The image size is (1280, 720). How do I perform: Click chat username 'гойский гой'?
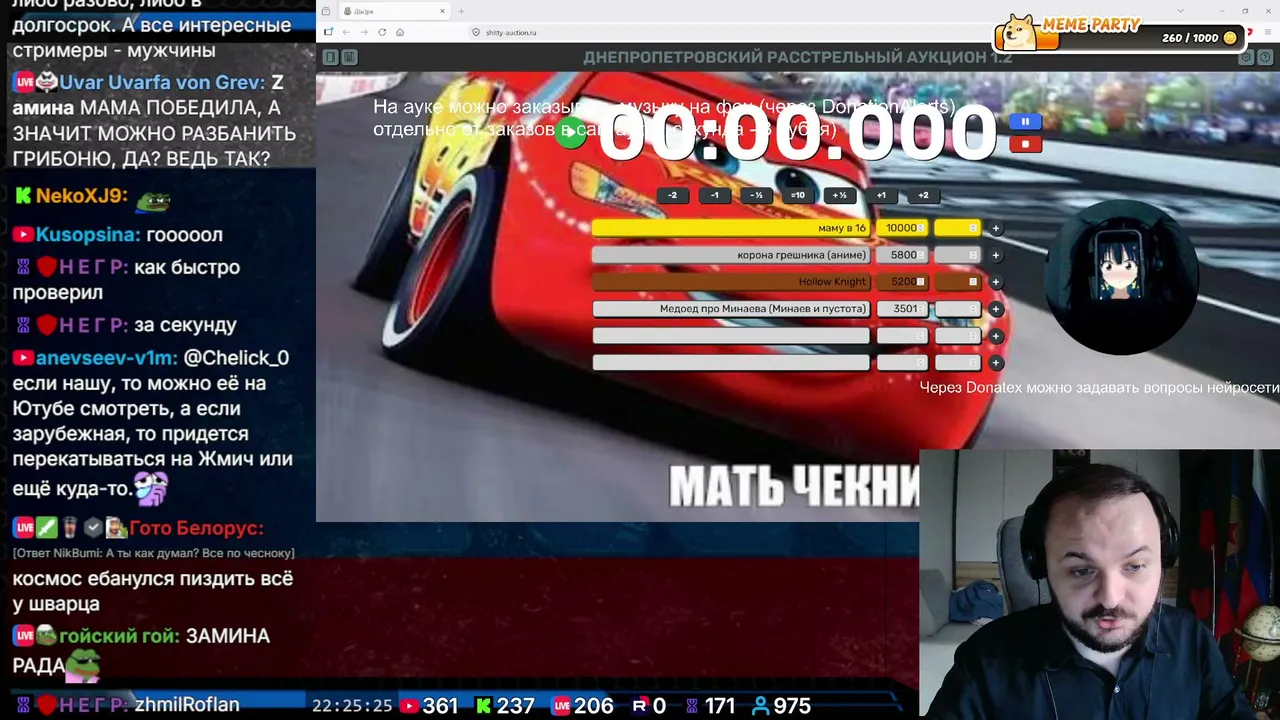click(119, 636)
